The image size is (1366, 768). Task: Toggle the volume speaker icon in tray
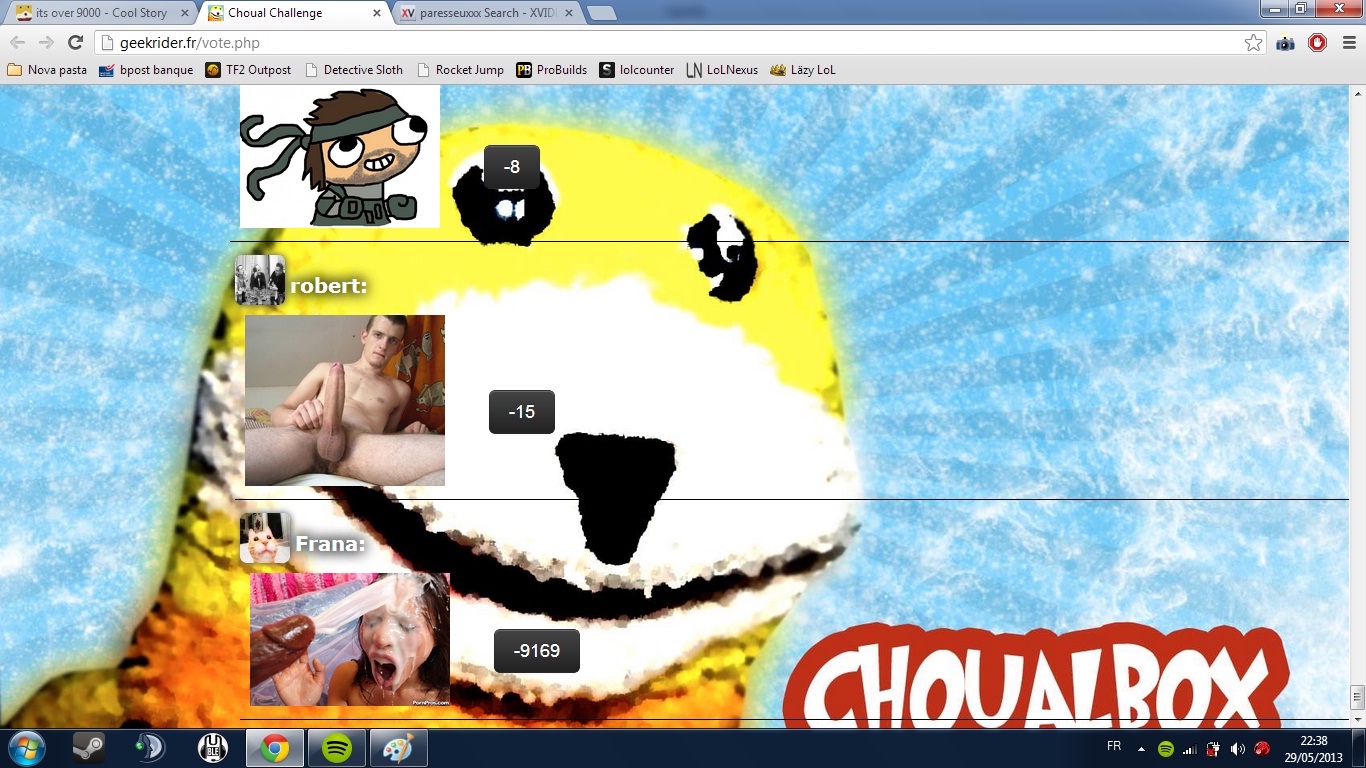(1237, 749)
